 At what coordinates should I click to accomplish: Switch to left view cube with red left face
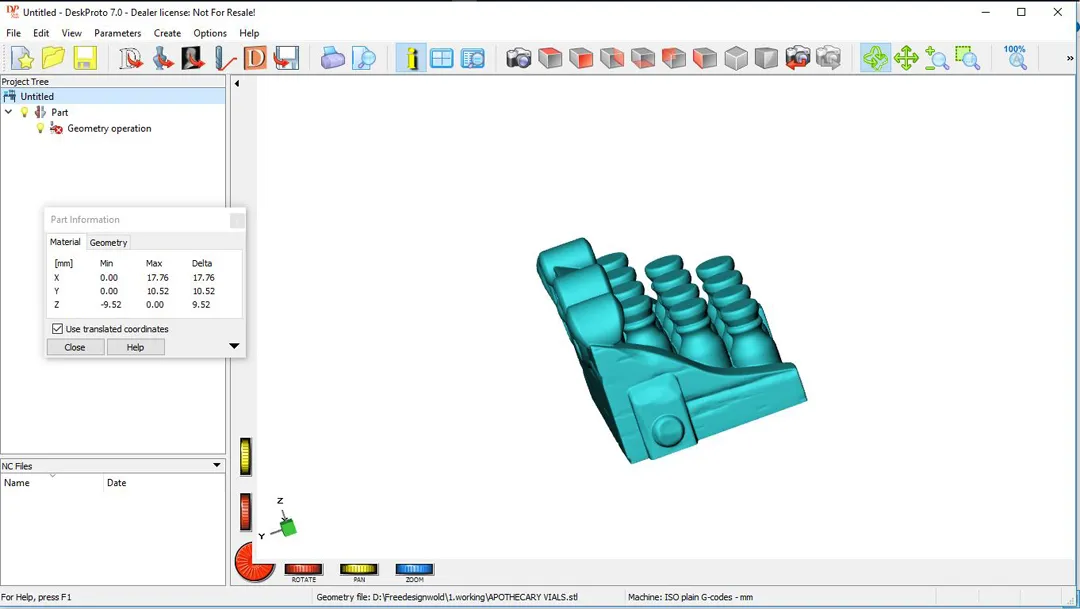pos(705,58)
